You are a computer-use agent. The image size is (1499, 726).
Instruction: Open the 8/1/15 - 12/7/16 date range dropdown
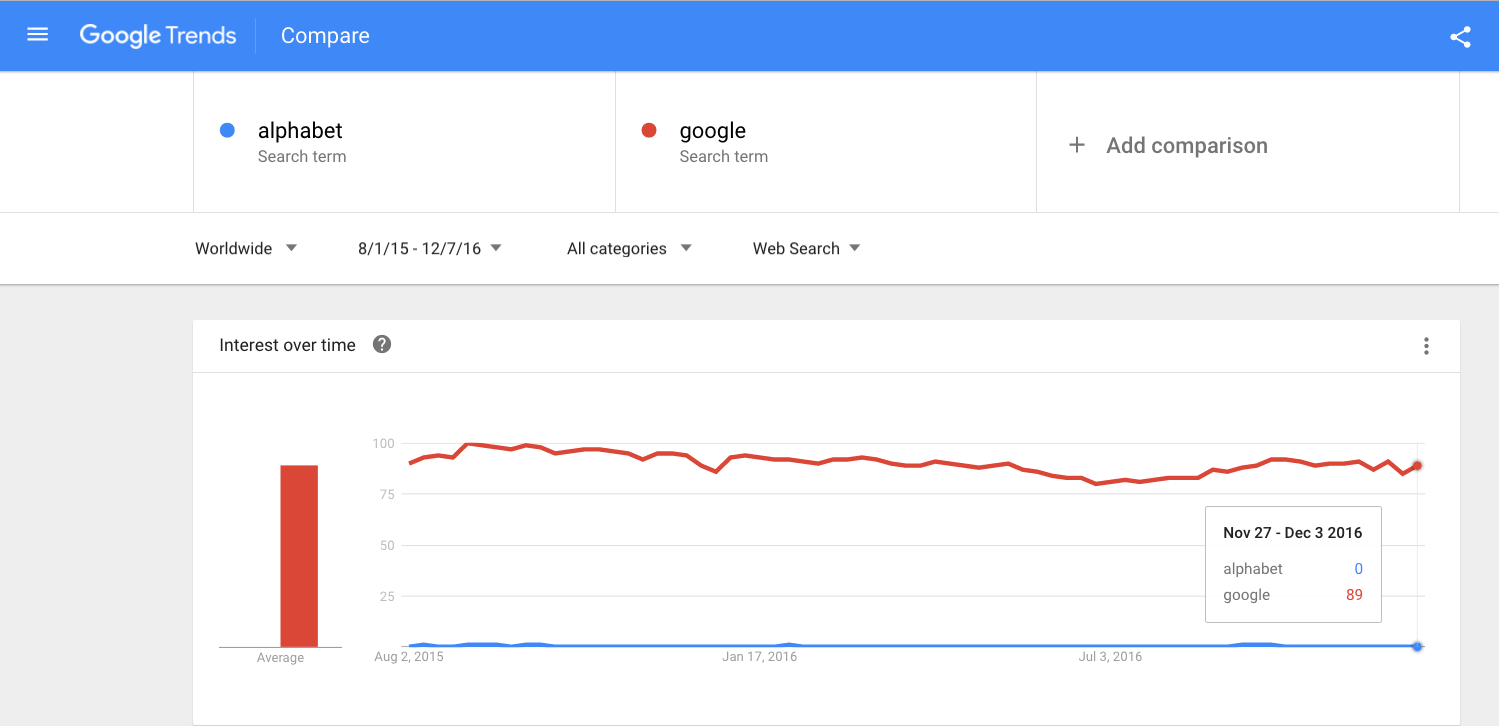[x=430, y=248]
